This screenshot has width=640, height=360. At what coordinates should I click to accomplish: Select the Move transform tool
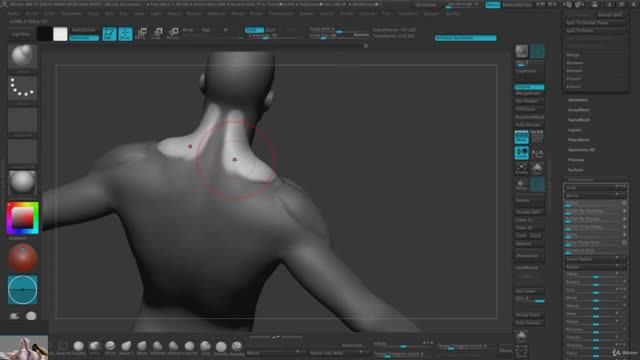[x=141, y=33]
